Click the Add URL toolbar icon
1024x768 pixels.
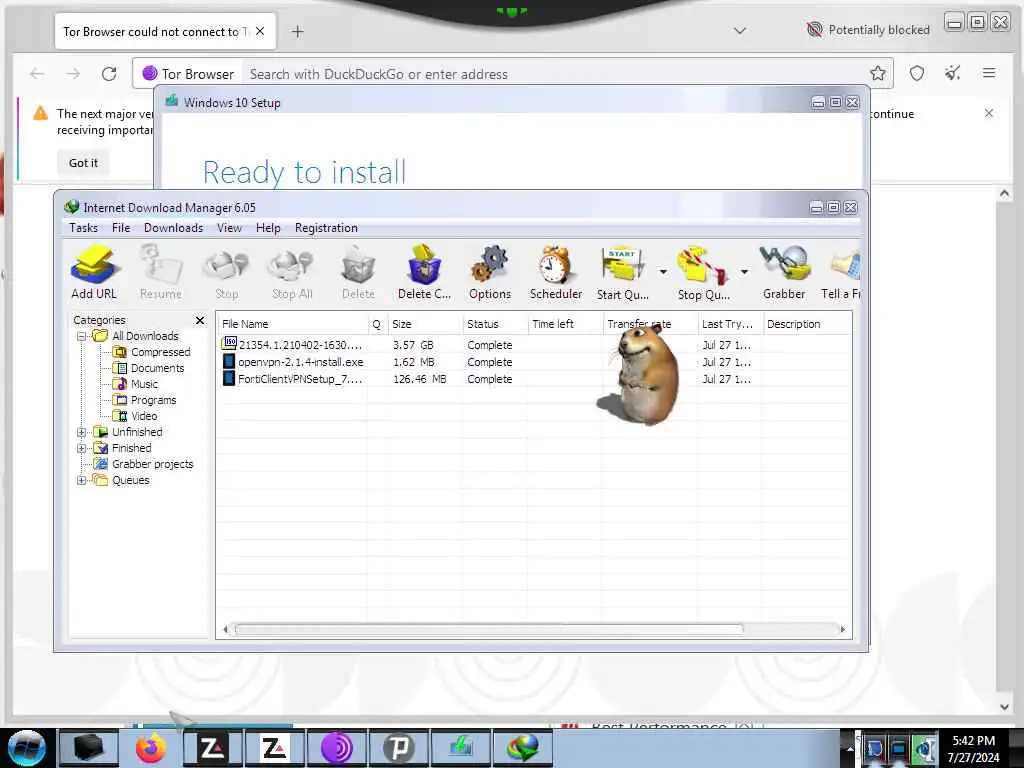tap(94, 272)
